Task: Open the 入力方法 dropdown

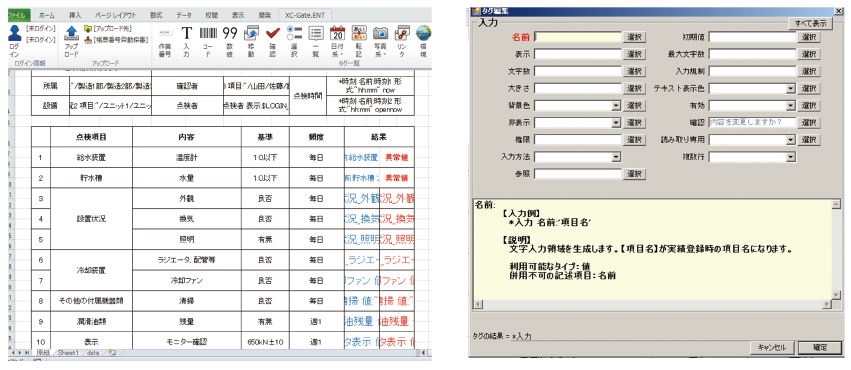Action: click(x=616, y=157)
